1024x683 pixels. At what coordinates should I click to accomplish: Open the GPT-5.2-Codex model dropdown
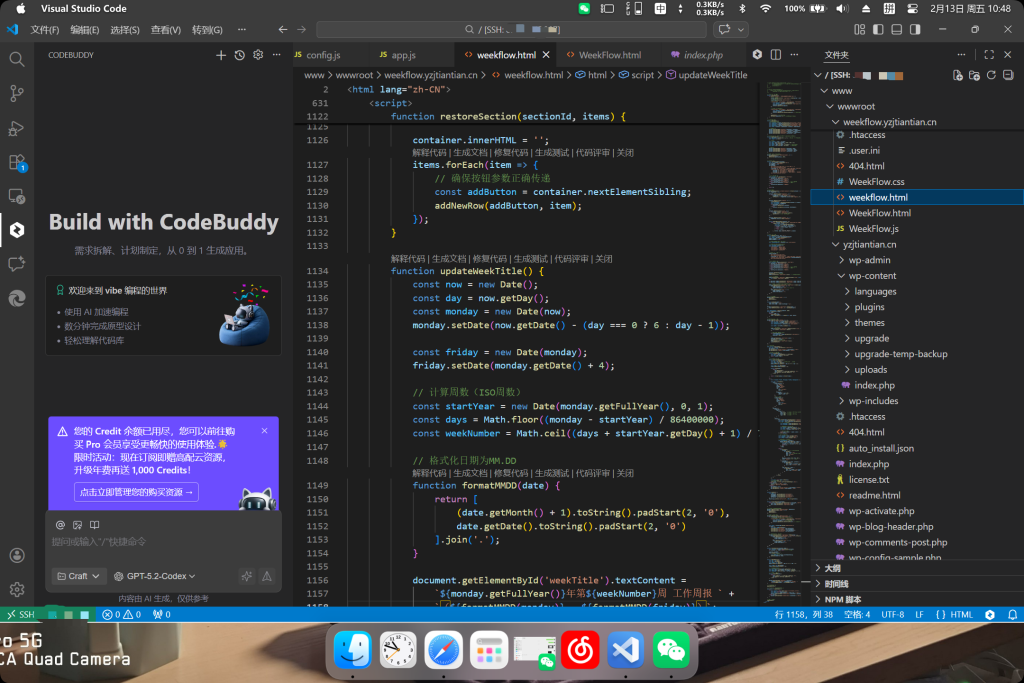(x=154, y=576)
